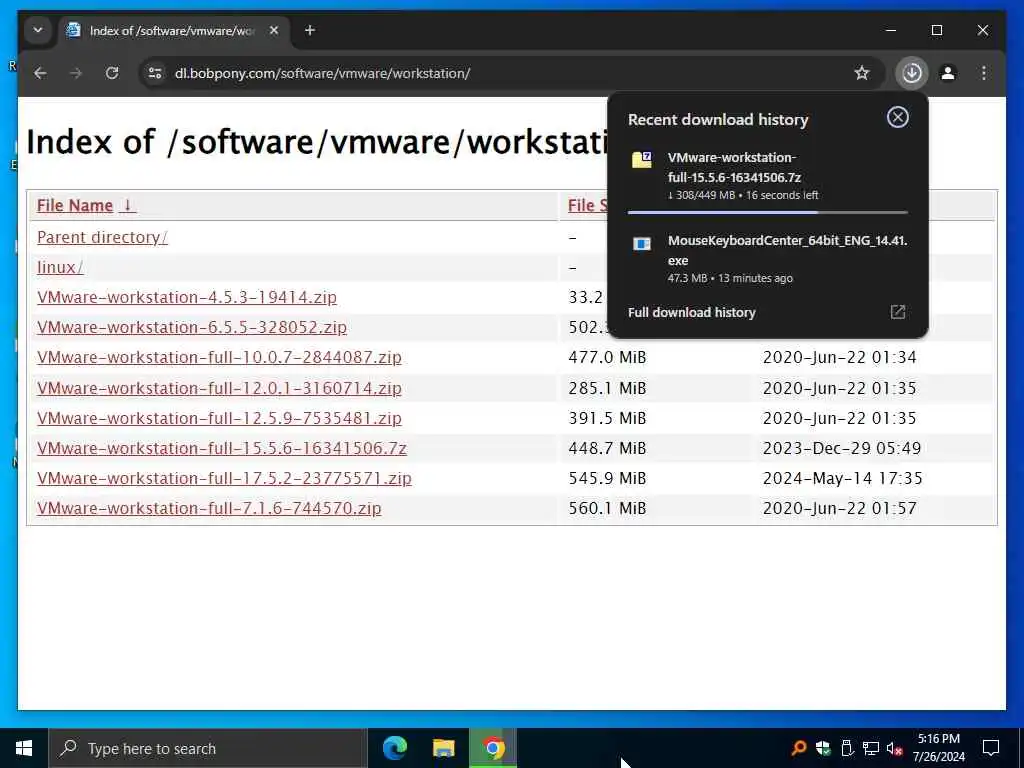The height and width of the screenshot is (768, 1024).
Task: Click the 477.0 MiB size cell
Action: tap(607, 357)
